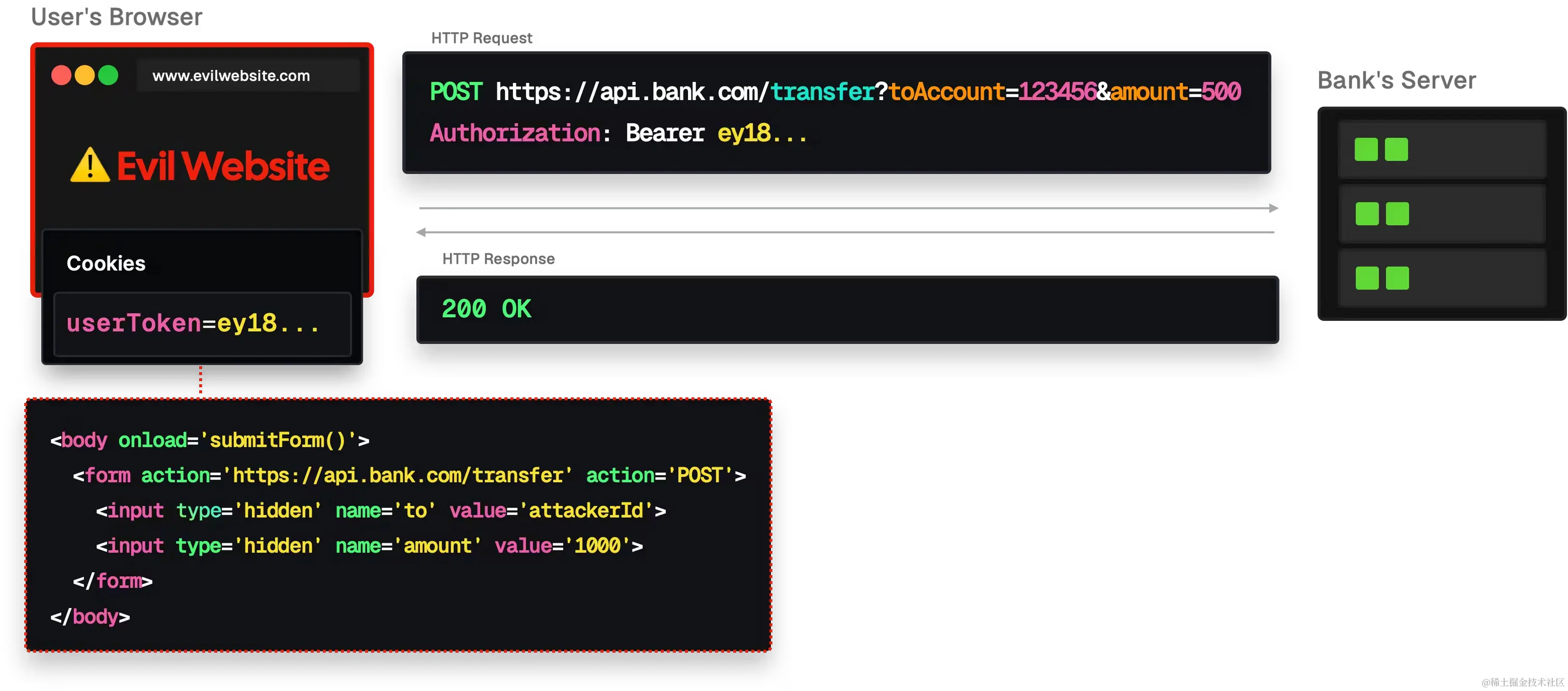The image size is (1568, 691).
Task: Click the POST method keyword in request
Action: point(456,92)
